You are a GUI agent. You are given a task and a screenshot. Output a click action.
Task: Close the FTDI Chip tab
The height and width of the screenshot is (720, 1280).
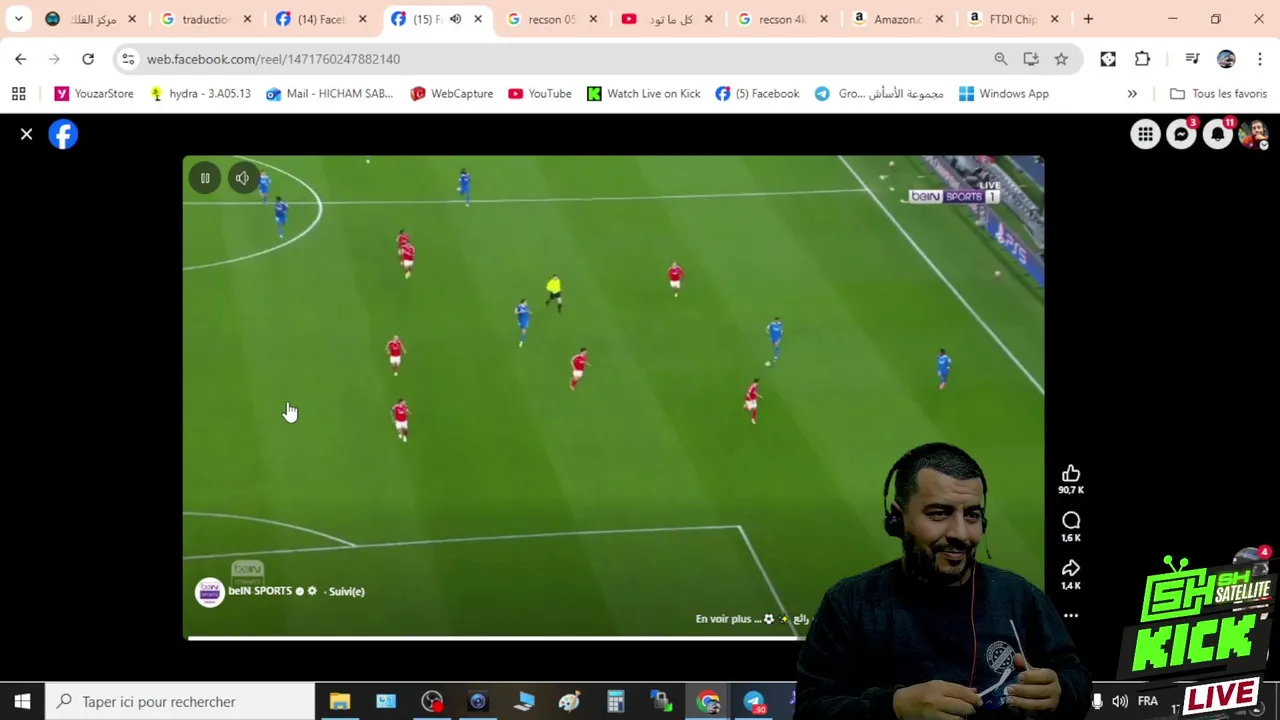pyautogui.click(x=1054, y=19)
